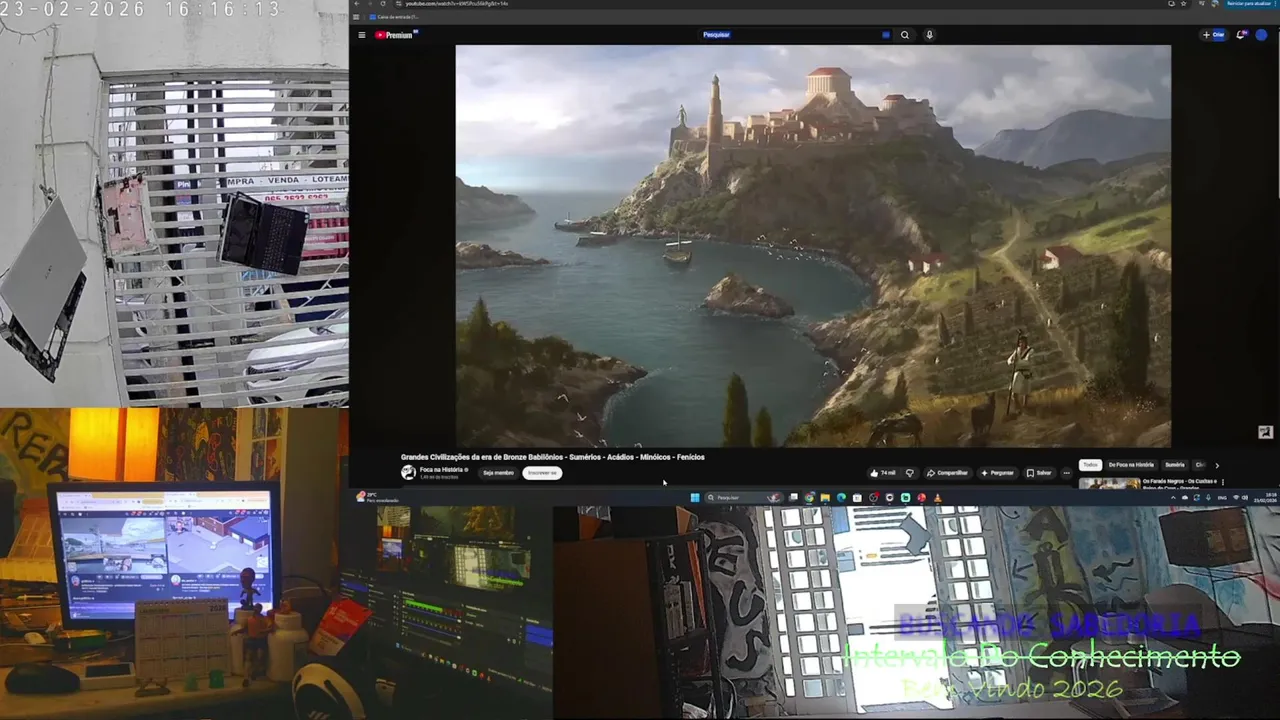
Task: Open Microsoft Edge from the taskbar
Action: tap(841, 498)
